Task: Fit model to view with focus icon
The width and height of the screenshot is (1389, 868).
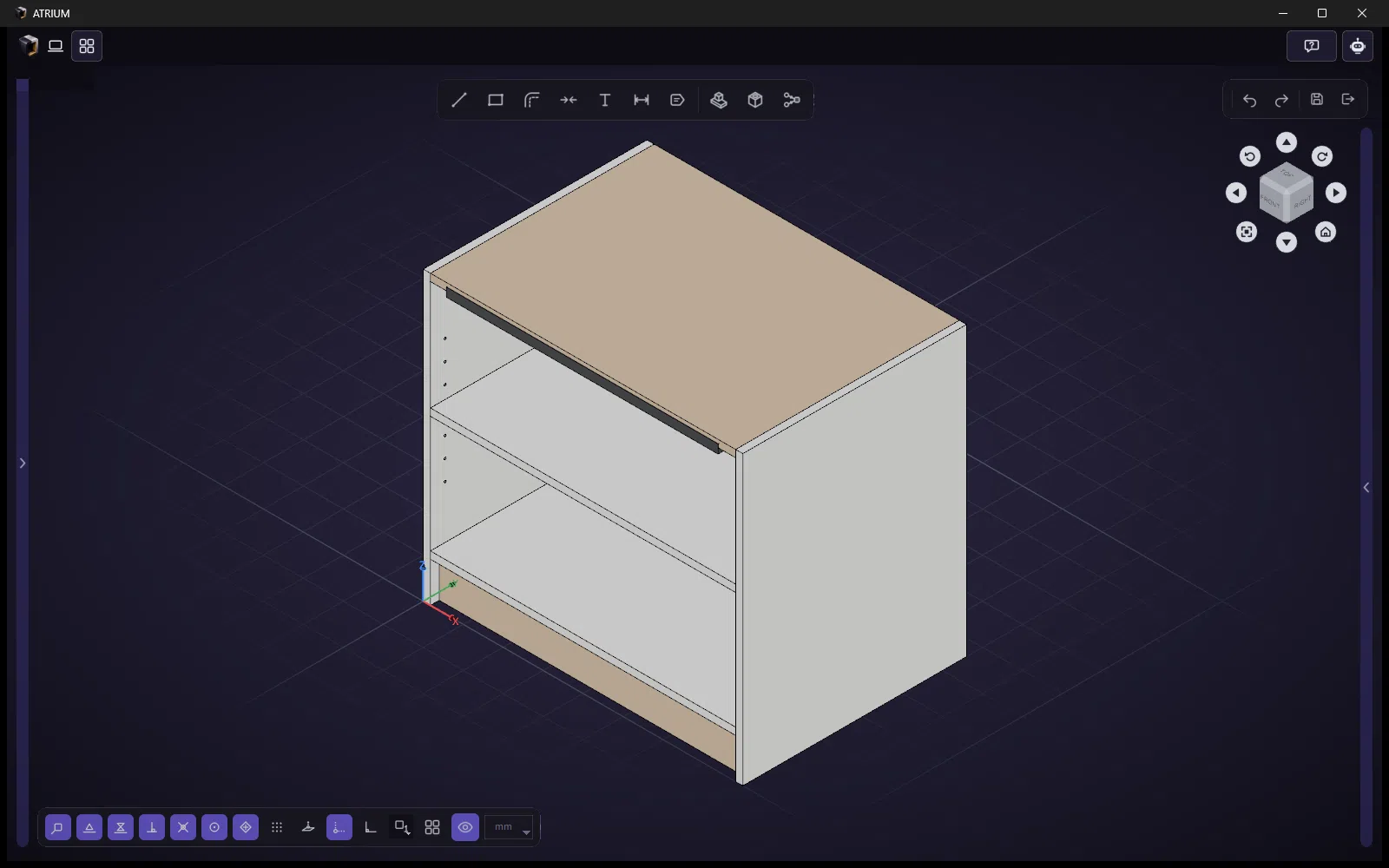Action: [1247, 232]
